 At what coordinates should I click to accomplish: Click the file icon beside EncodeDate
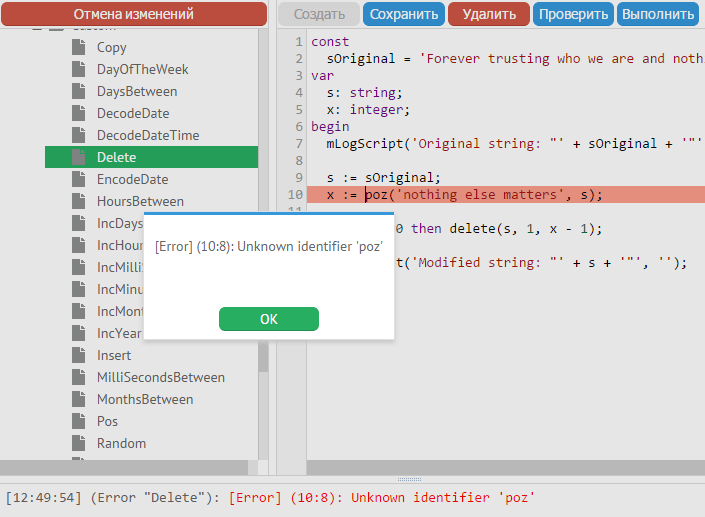(x=79, y=180)
